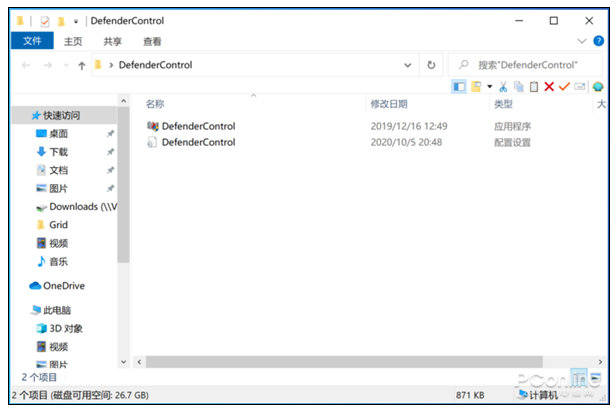Screen dimensions: 616x410
Task: Select the DefenderControl application file
Action: click(x=198, y=126)
